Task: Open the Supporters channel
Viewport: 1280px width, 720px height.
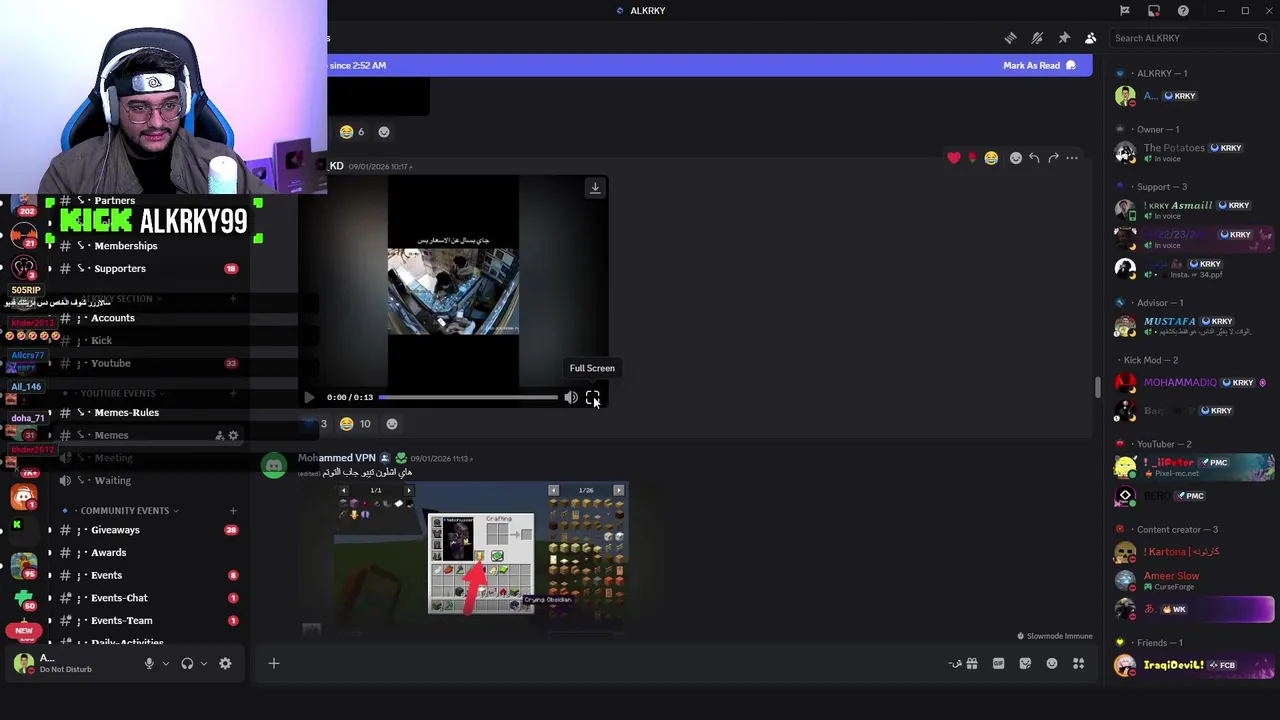Action: [x=120, y=268]
